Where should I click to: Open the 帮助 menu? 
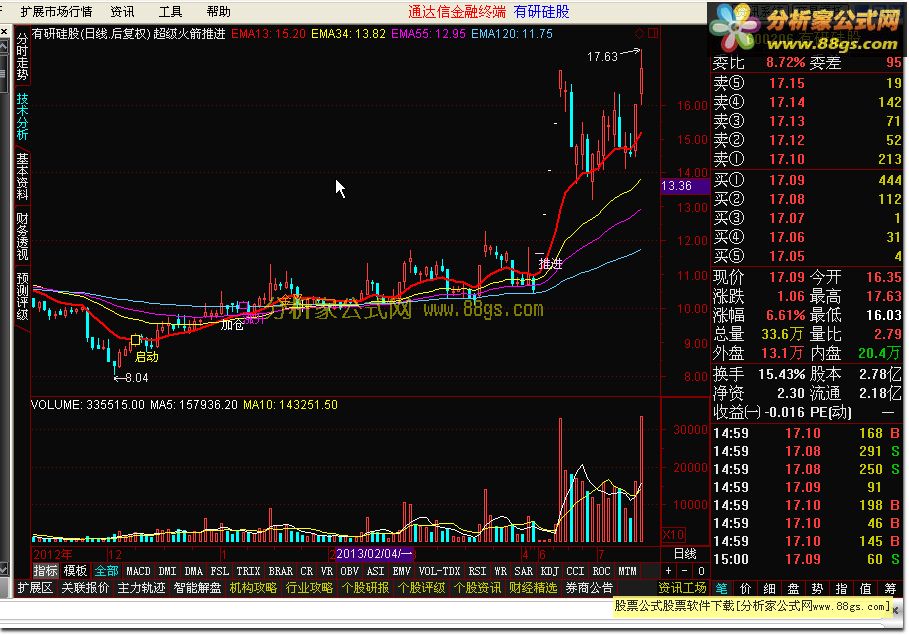219,12
